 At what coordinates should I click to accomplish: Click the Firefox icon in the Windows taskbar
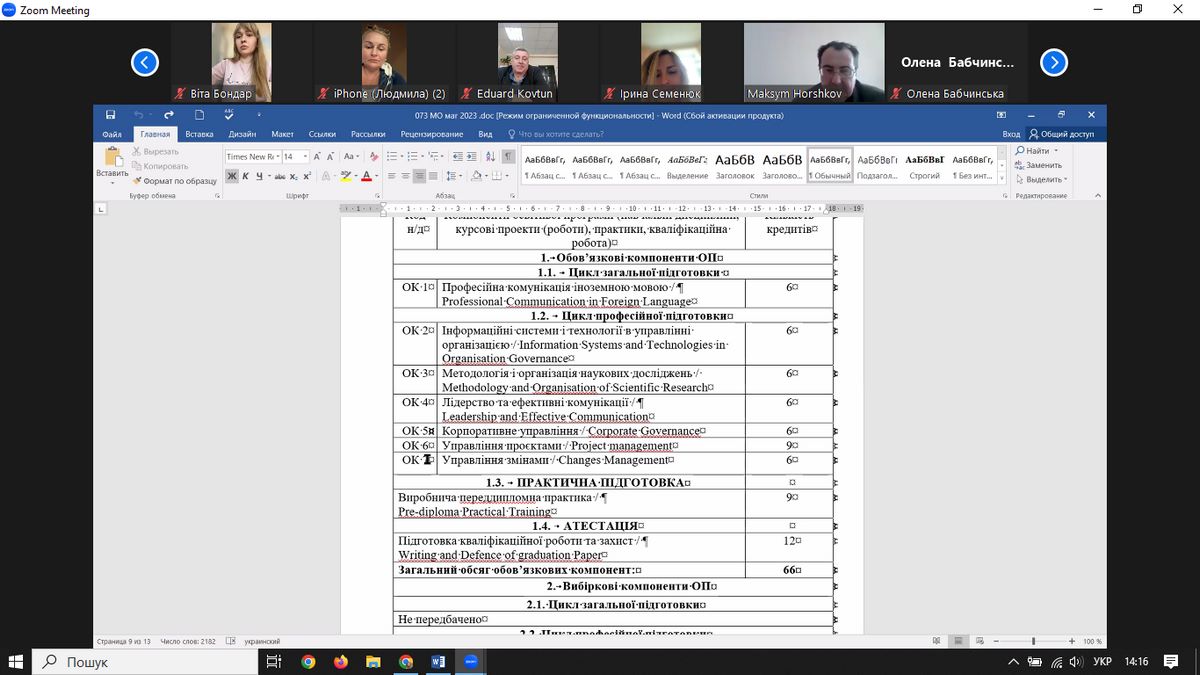340,662
